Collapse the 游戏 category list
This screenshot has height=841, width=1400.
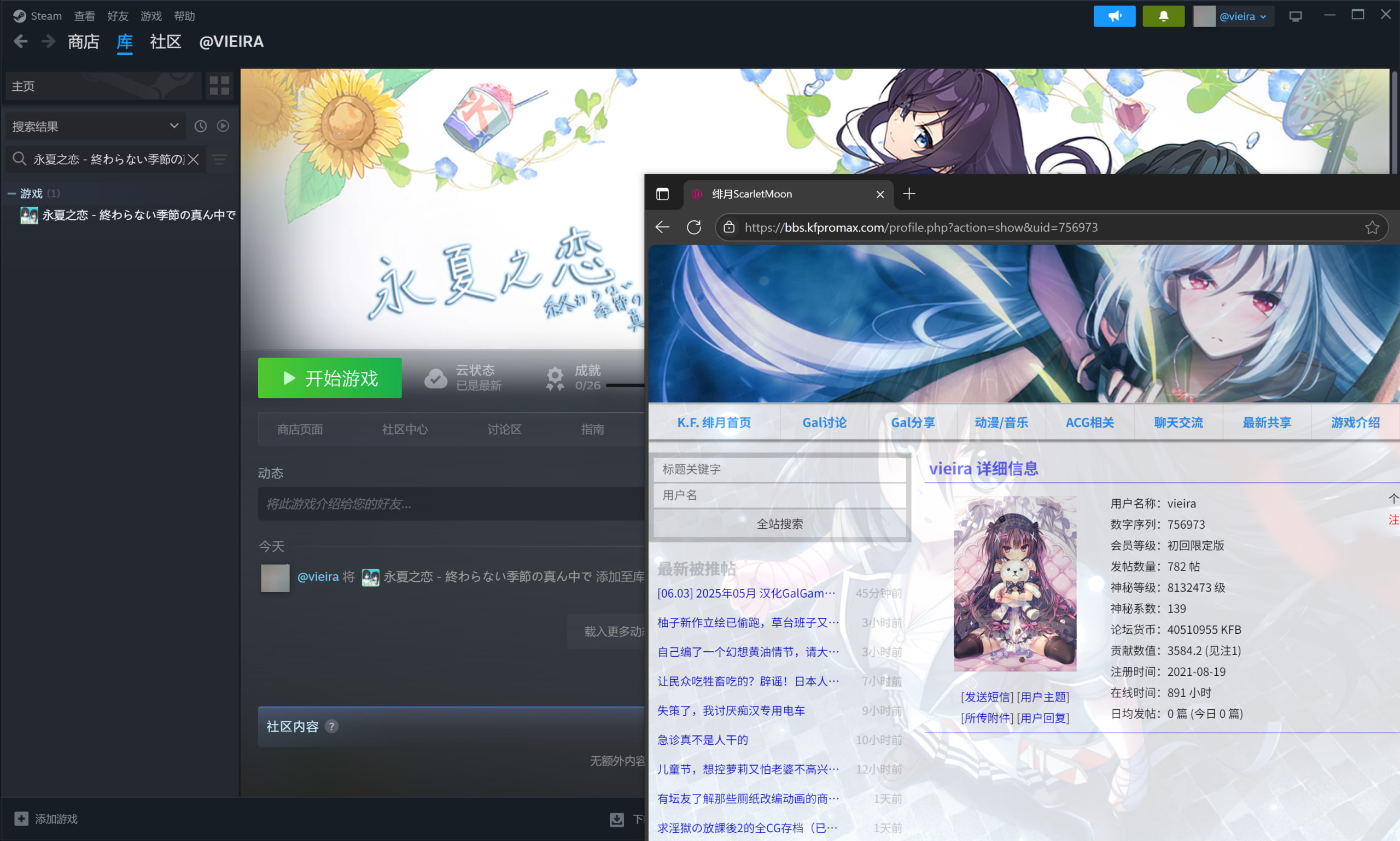11,194
